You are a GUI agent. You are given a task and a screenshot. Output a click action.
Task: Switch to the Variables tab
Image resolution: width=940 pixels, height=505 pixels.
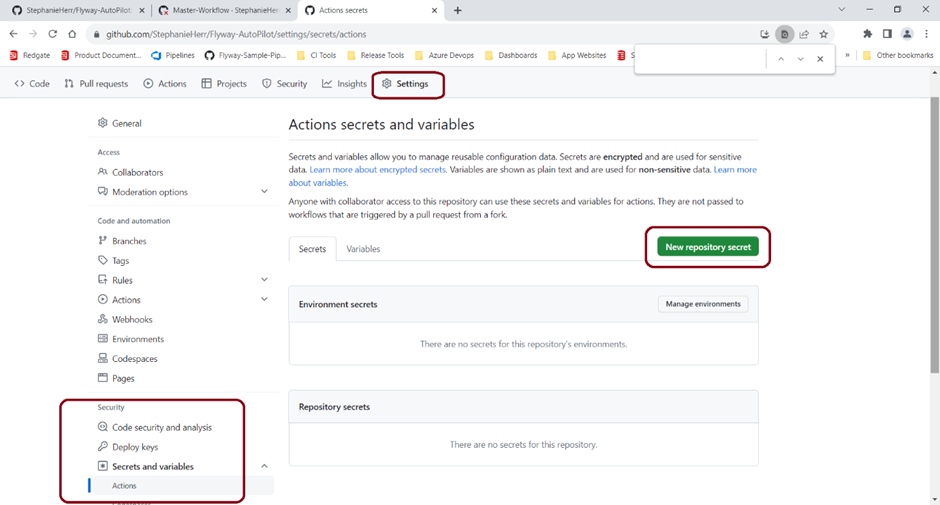pyautogui.click(x=363, y=249)
